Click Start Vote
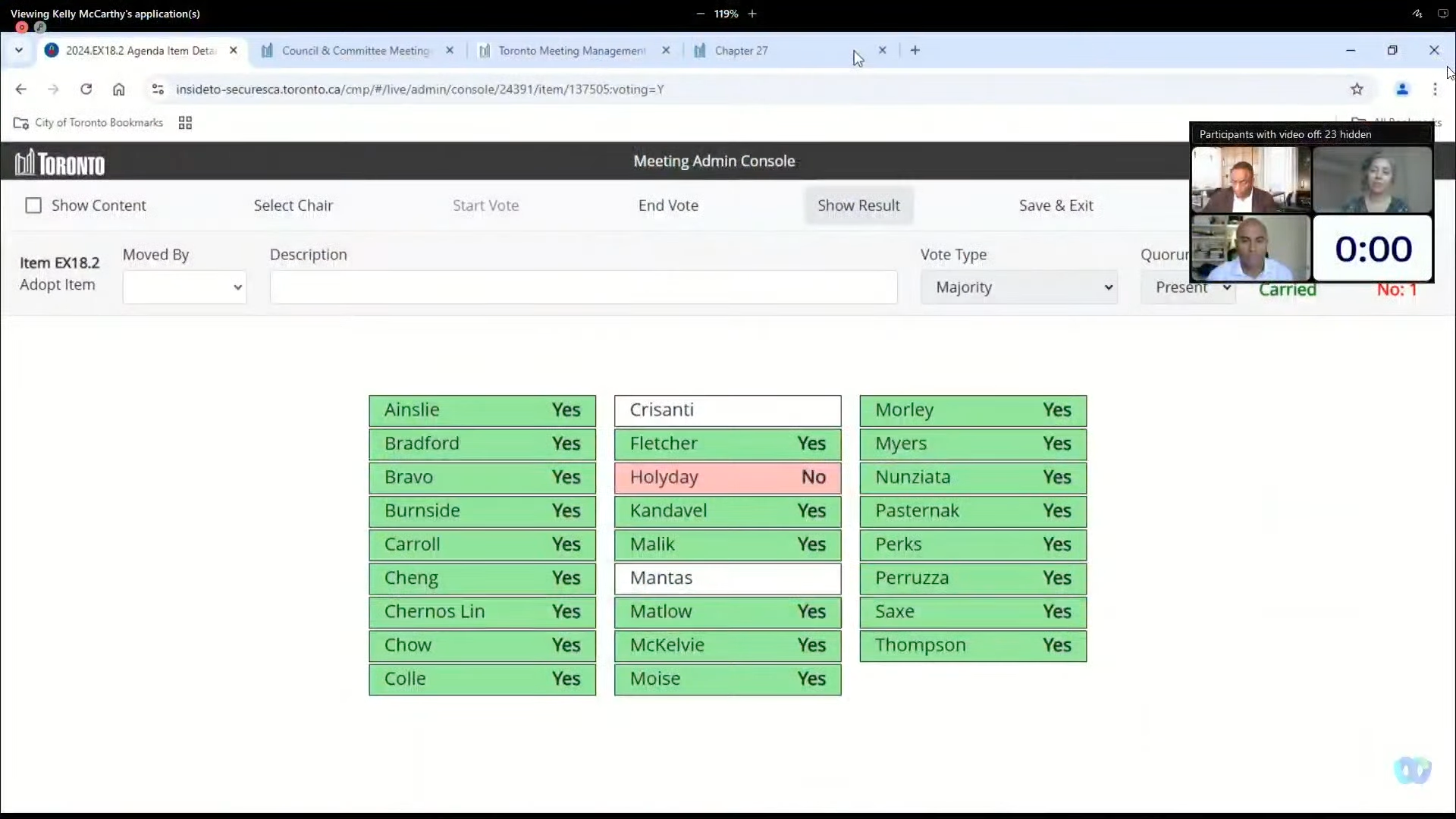 [486, 206]
